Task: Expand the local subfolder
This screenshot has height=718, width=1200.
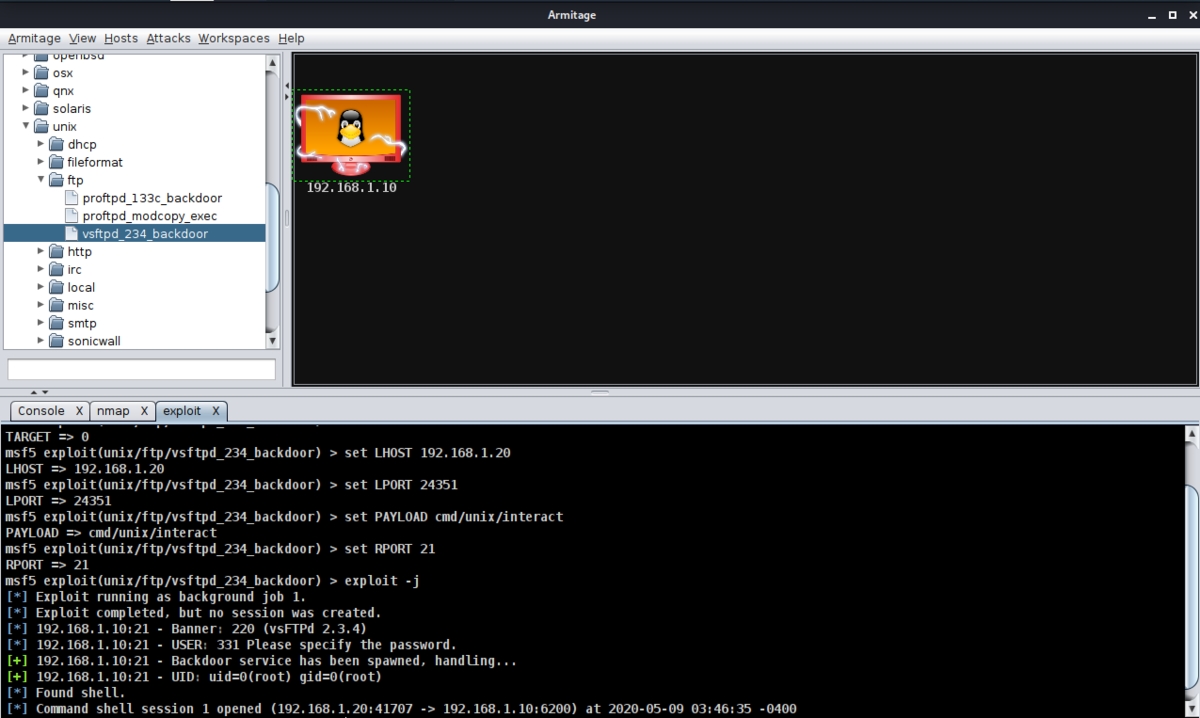Action: pos(41,288)
